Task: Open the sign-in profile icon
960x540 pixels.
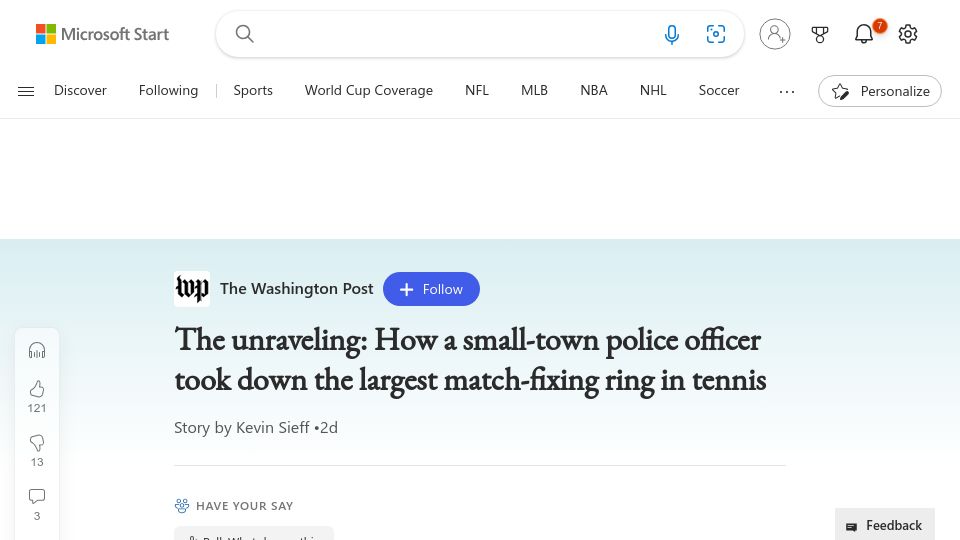Action: pyautogui.click(x=774, y=34)
